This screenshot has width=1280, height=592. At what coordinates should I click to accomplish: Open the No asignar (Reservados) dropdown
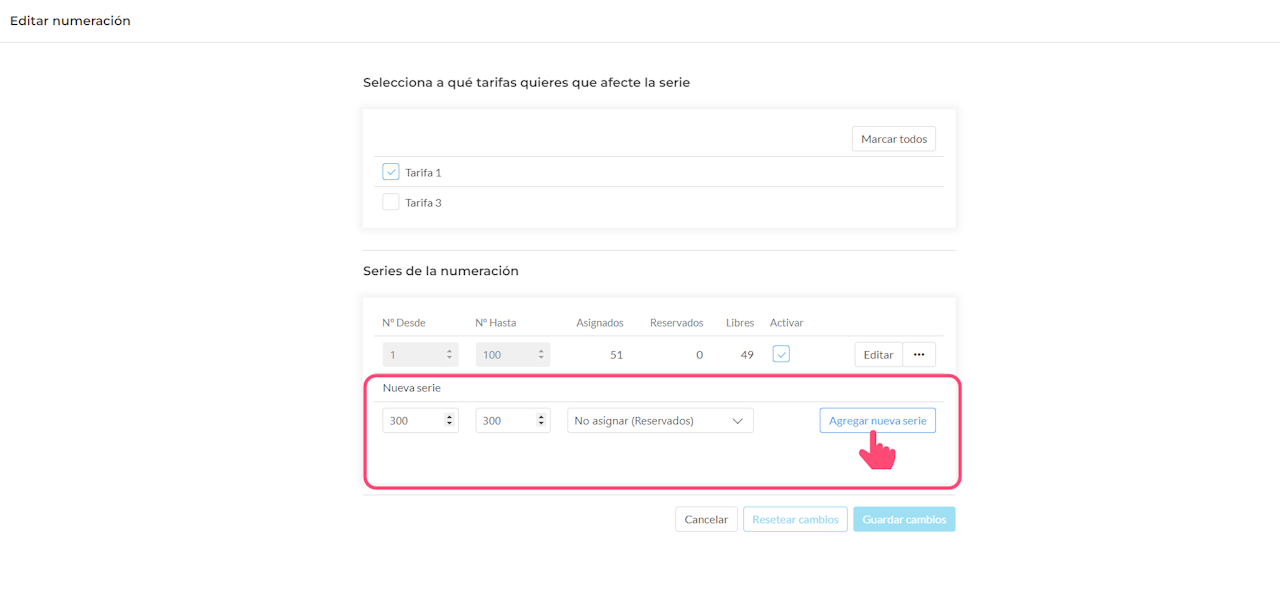[660, 421]
